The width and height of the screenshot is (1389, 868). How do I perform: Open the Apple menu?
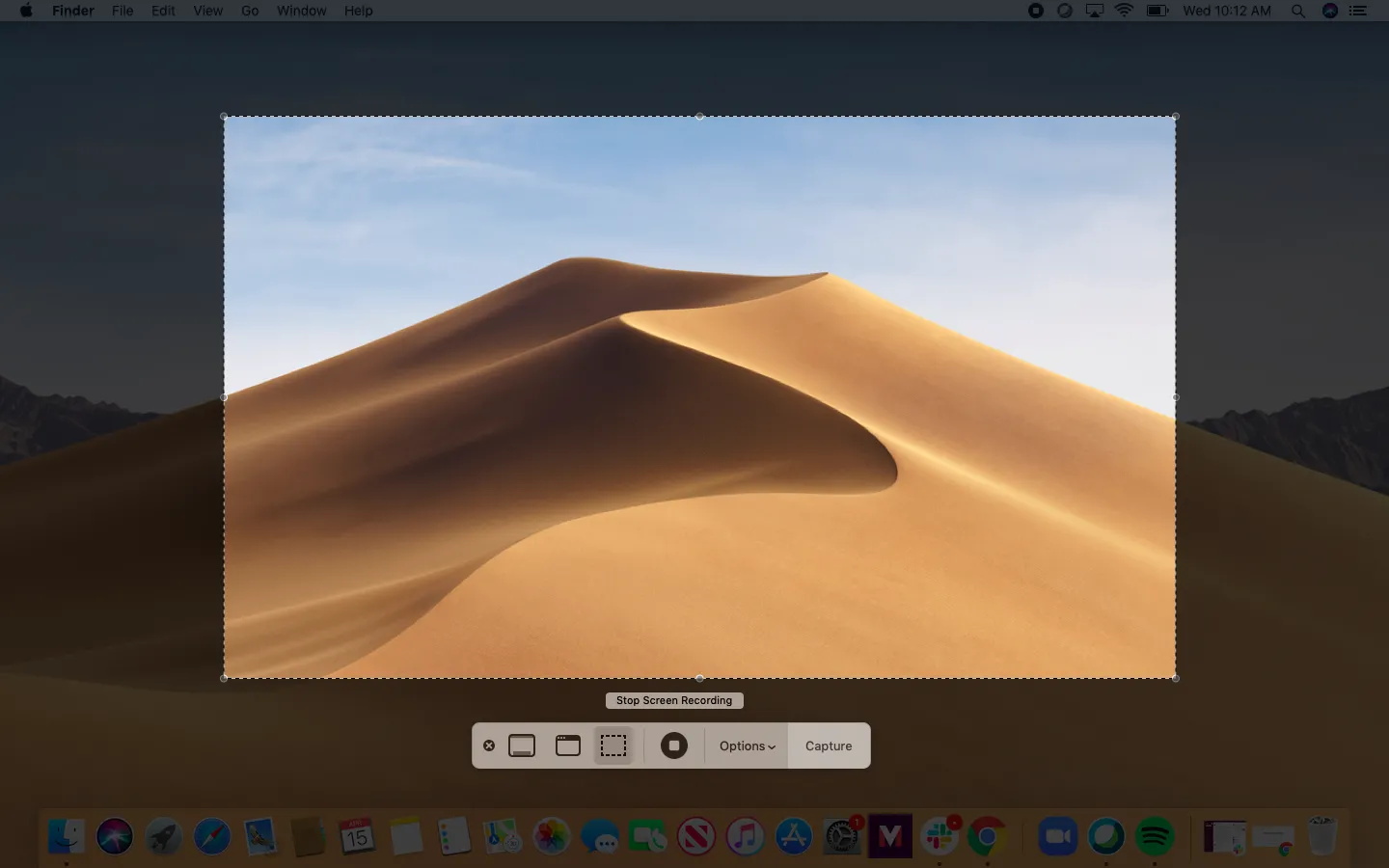click(26, 11)
